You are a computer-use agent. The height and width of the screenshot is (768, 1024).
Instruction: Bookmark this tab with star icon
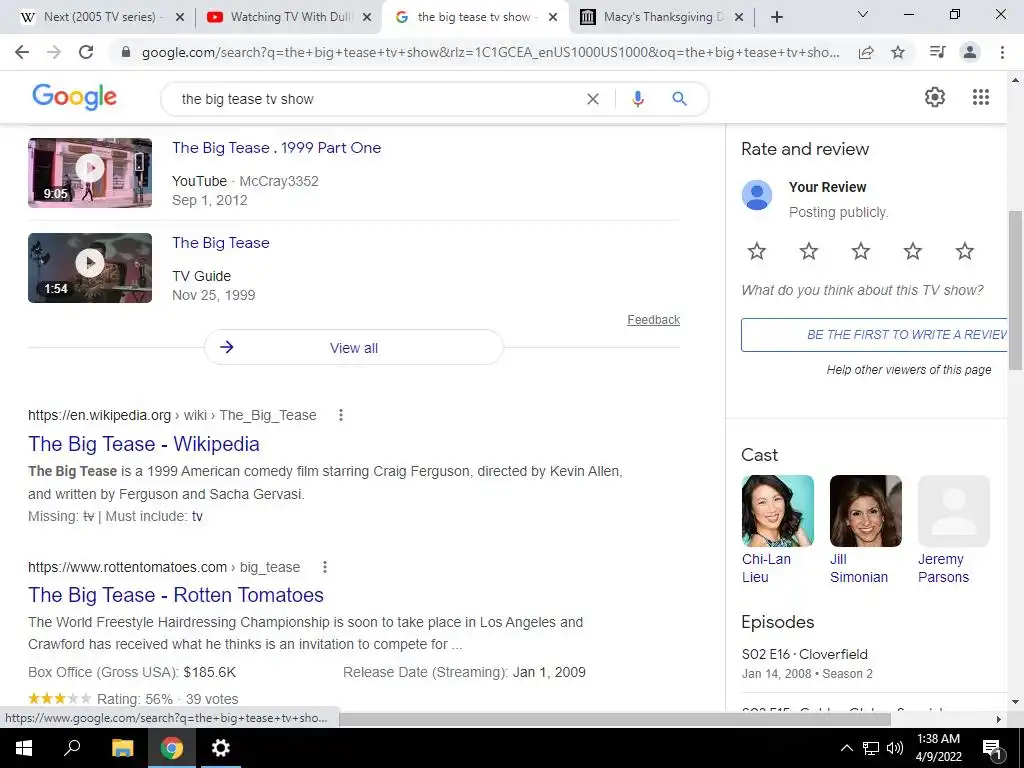(x=898, y=52)
